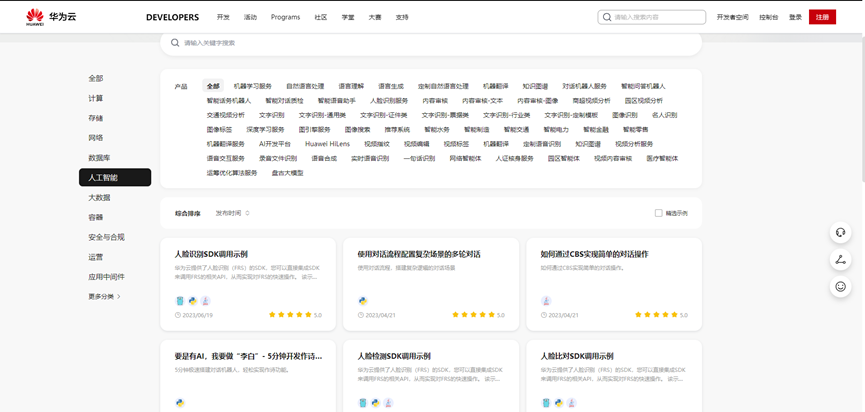
Task: Select 存储 category in left sidebar
Action: point(95,118)
